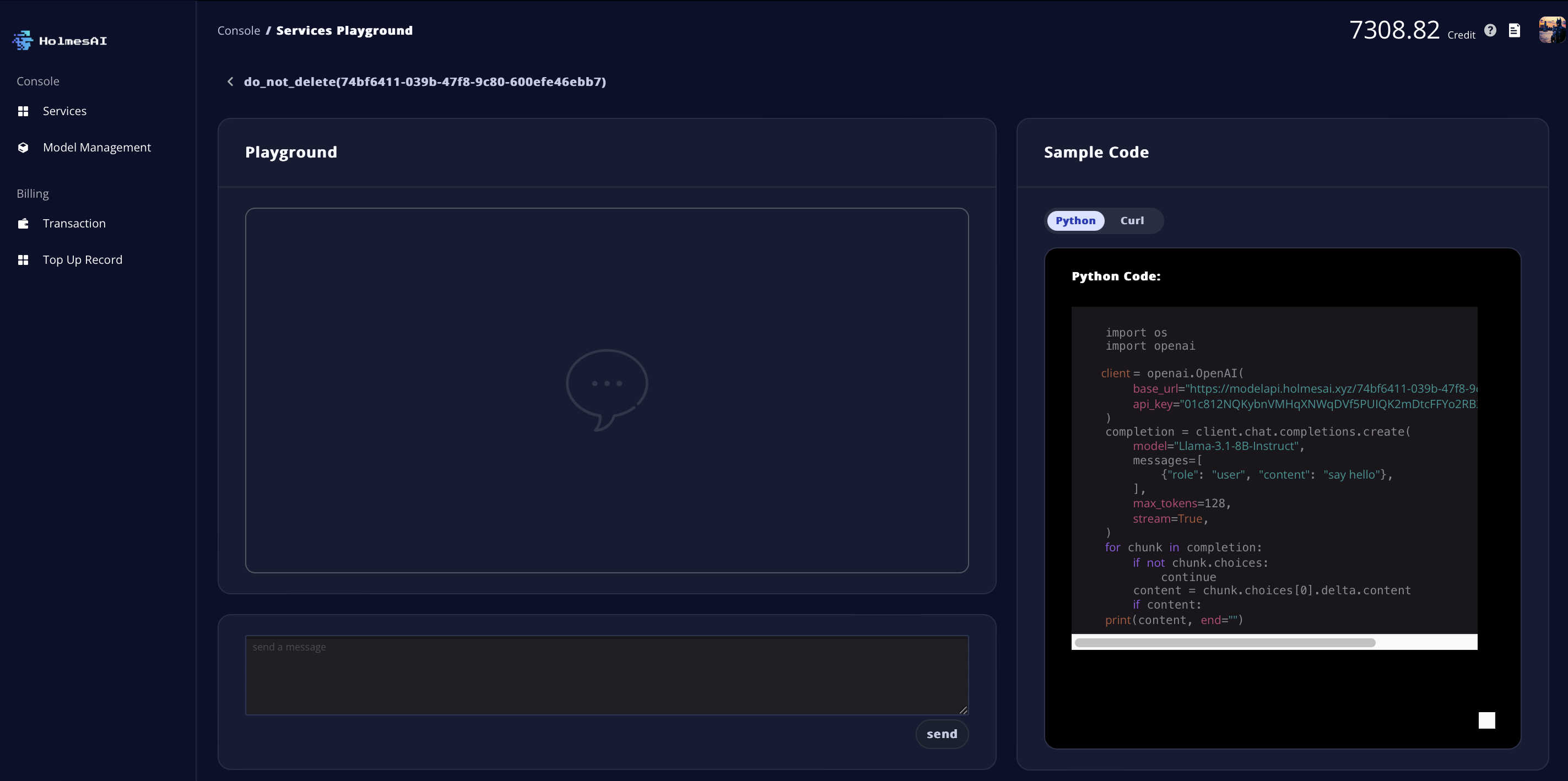The width and height of the screenshot is (1568, 781).
Task: Click the Billing section label
Action: point(33,193)
